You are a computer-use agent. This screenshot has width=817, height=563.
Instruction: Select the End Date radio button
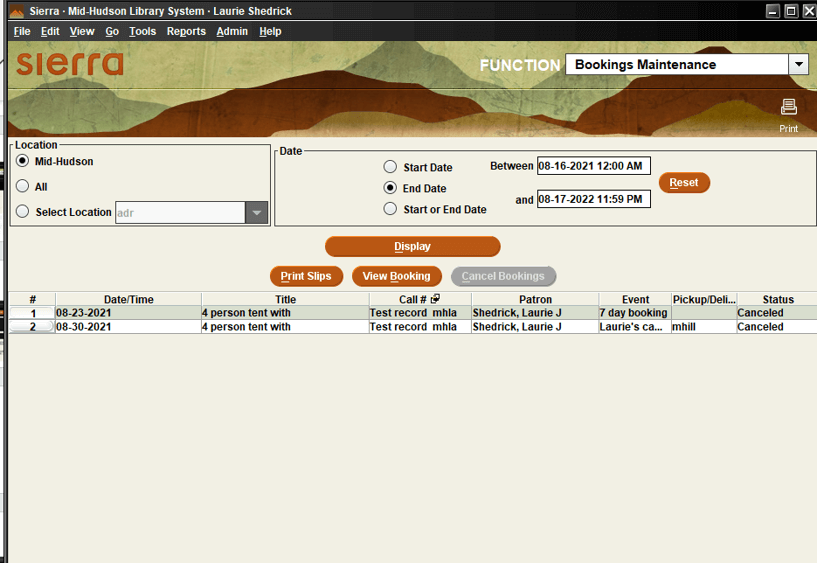click(390, 187)
